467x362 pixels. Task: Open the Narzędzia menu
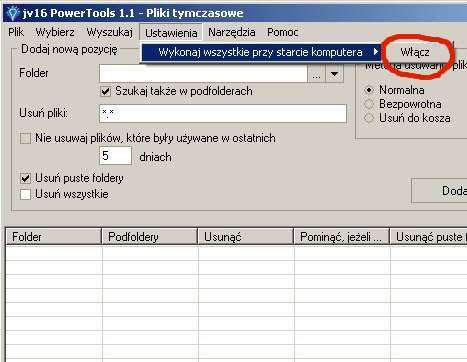[x=232, y=32]
